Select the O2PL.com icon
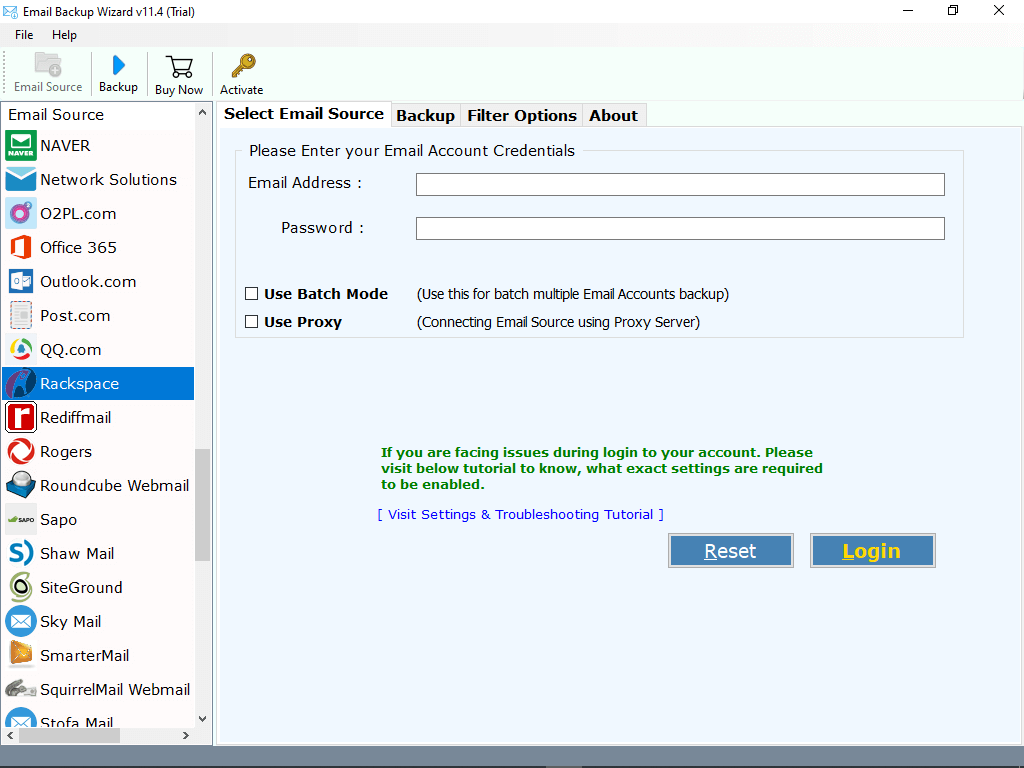Screen dimensions: 1024x768 21,214
